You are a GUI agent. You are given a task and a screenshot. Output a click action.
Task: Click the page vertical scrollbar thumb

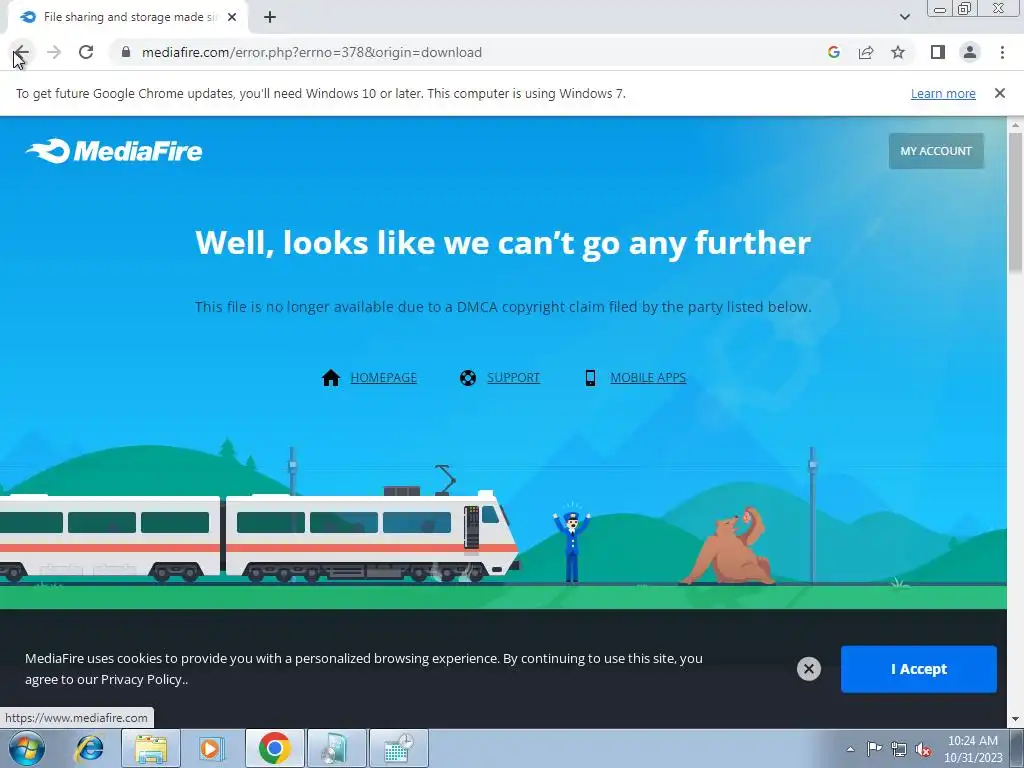(x=1016, y=202)
